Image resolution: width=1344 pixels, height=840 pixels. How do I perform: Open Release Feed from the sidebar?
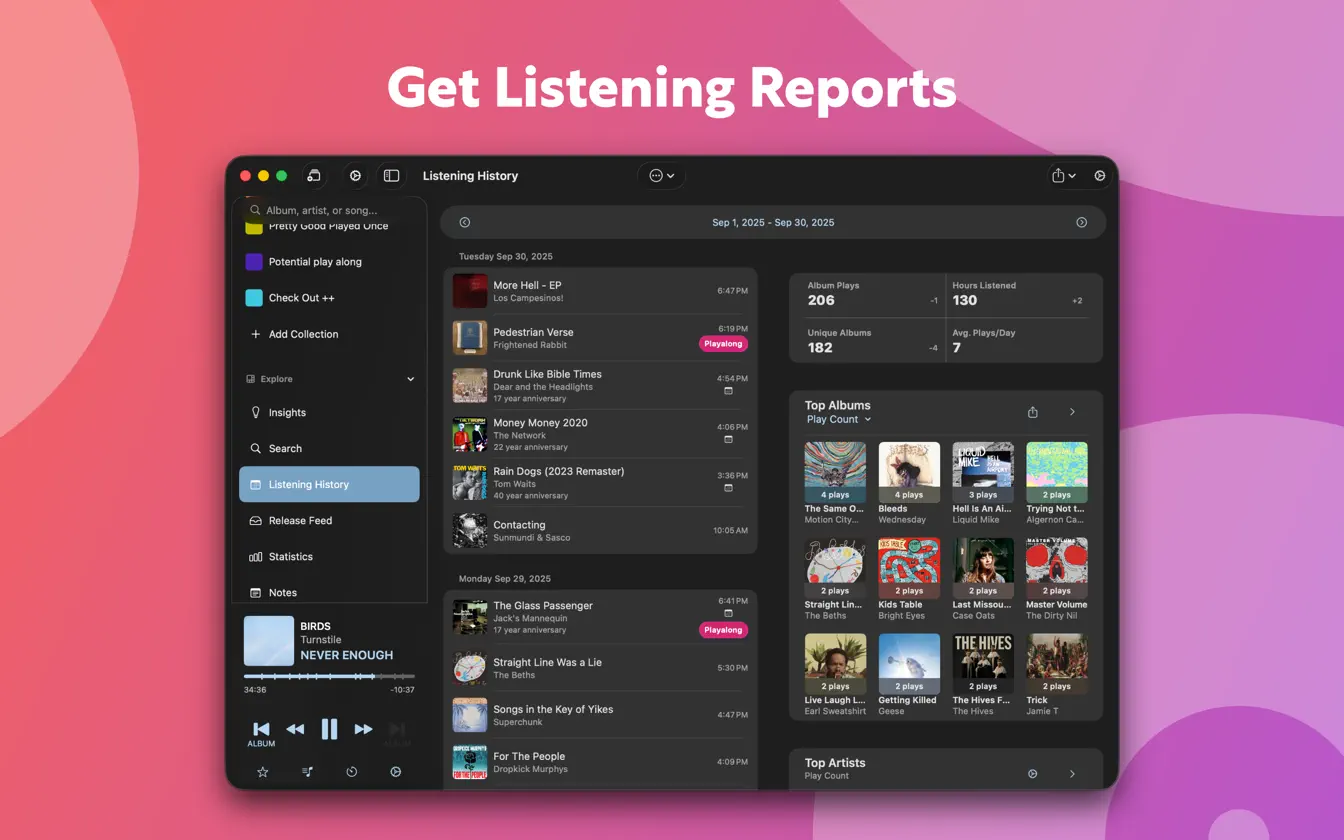329,520
